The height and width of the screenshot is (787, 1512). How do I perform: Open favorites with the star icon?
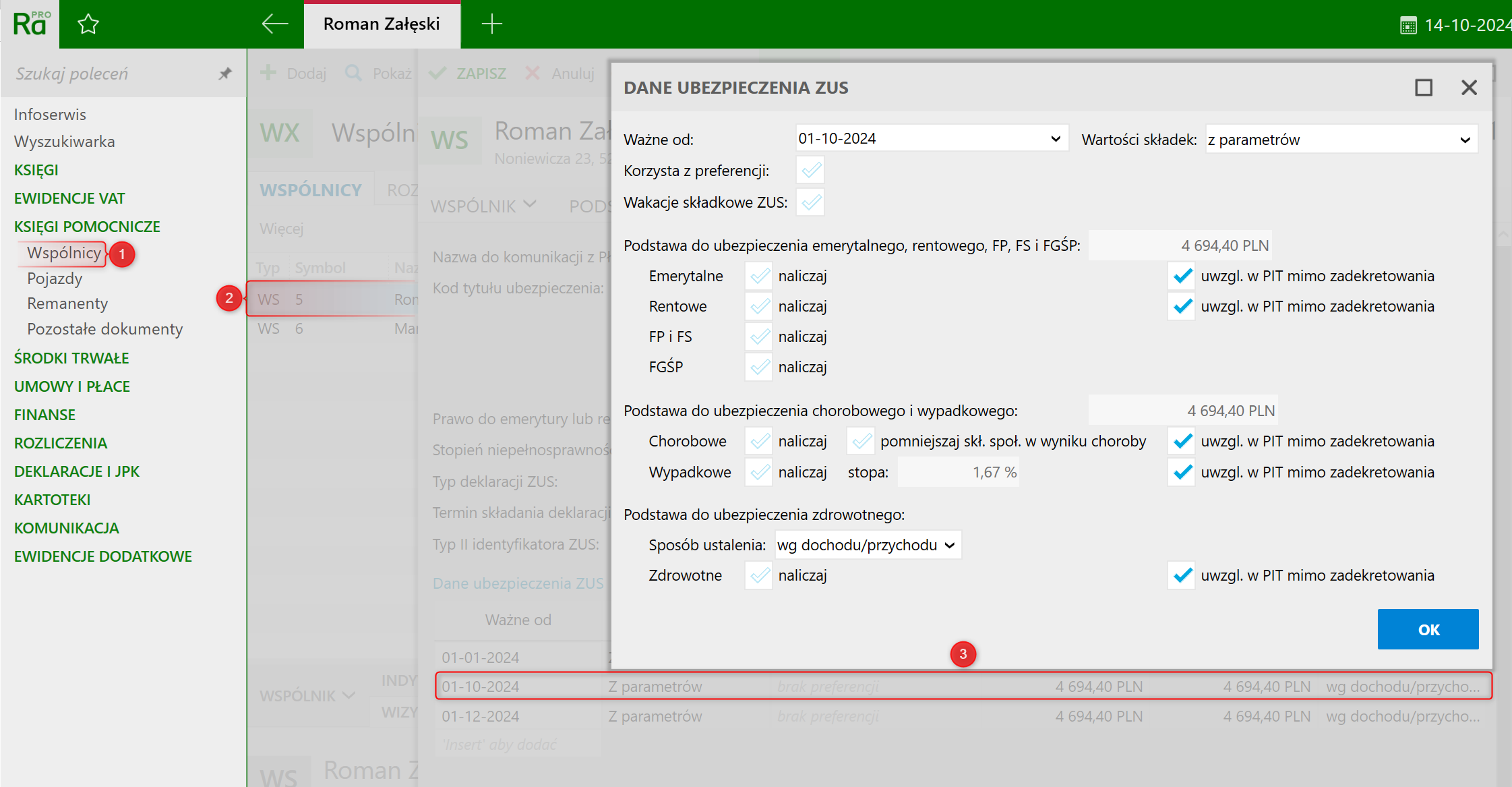coord(88,25)
